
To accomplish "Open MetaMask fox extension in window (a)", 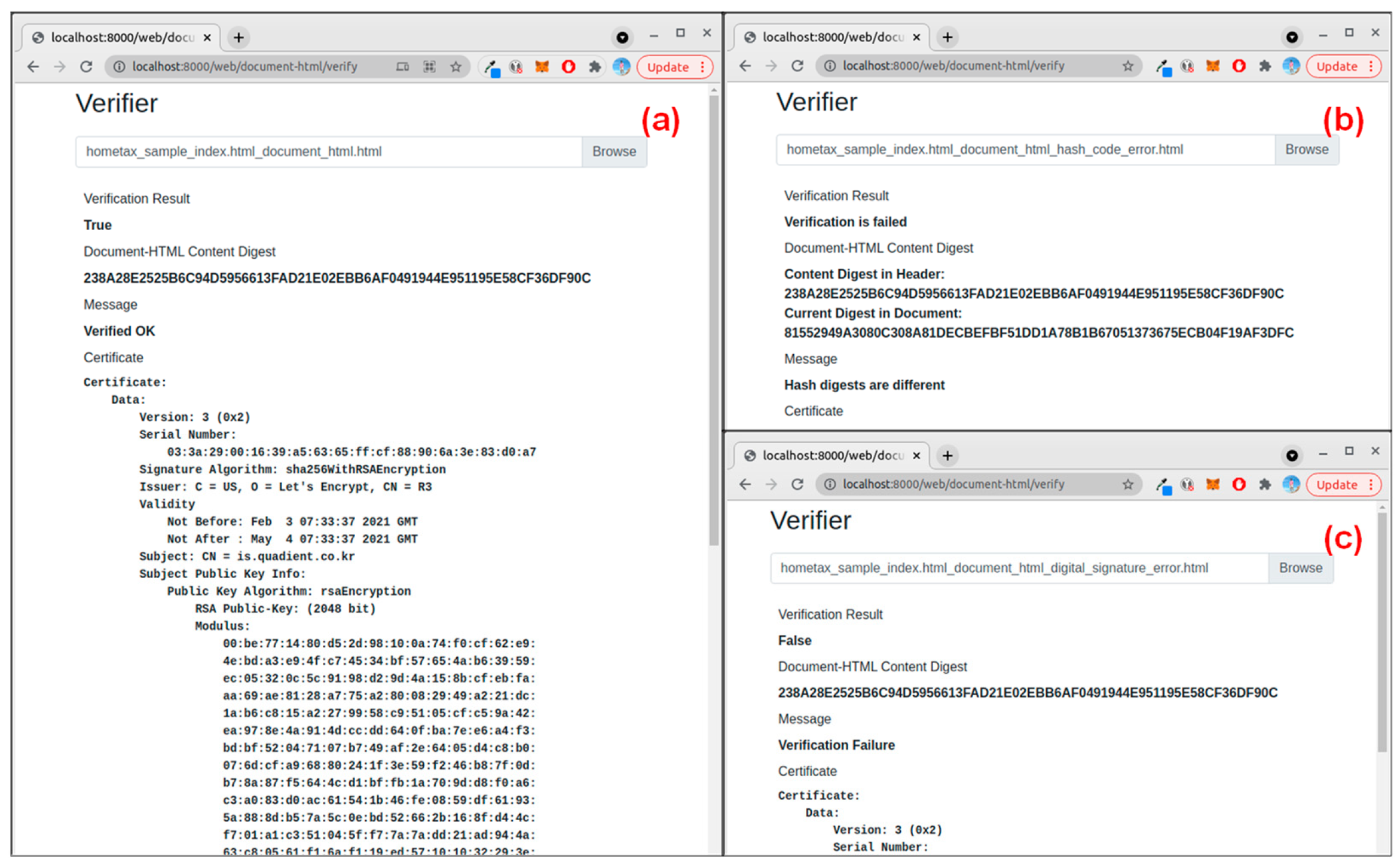I will (542, 66).
